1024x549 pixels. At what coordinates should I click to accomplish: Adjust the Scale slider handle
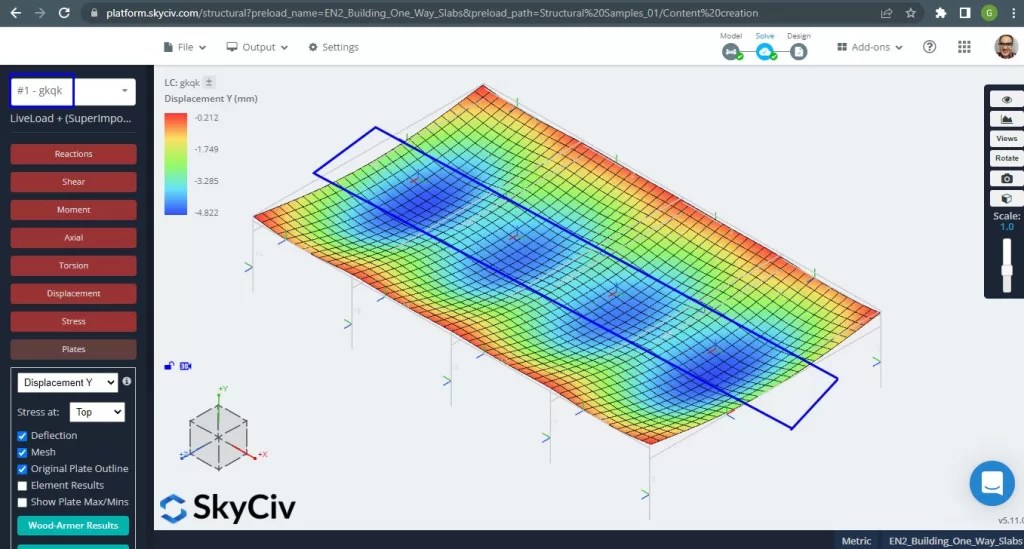pos(1006,270)
